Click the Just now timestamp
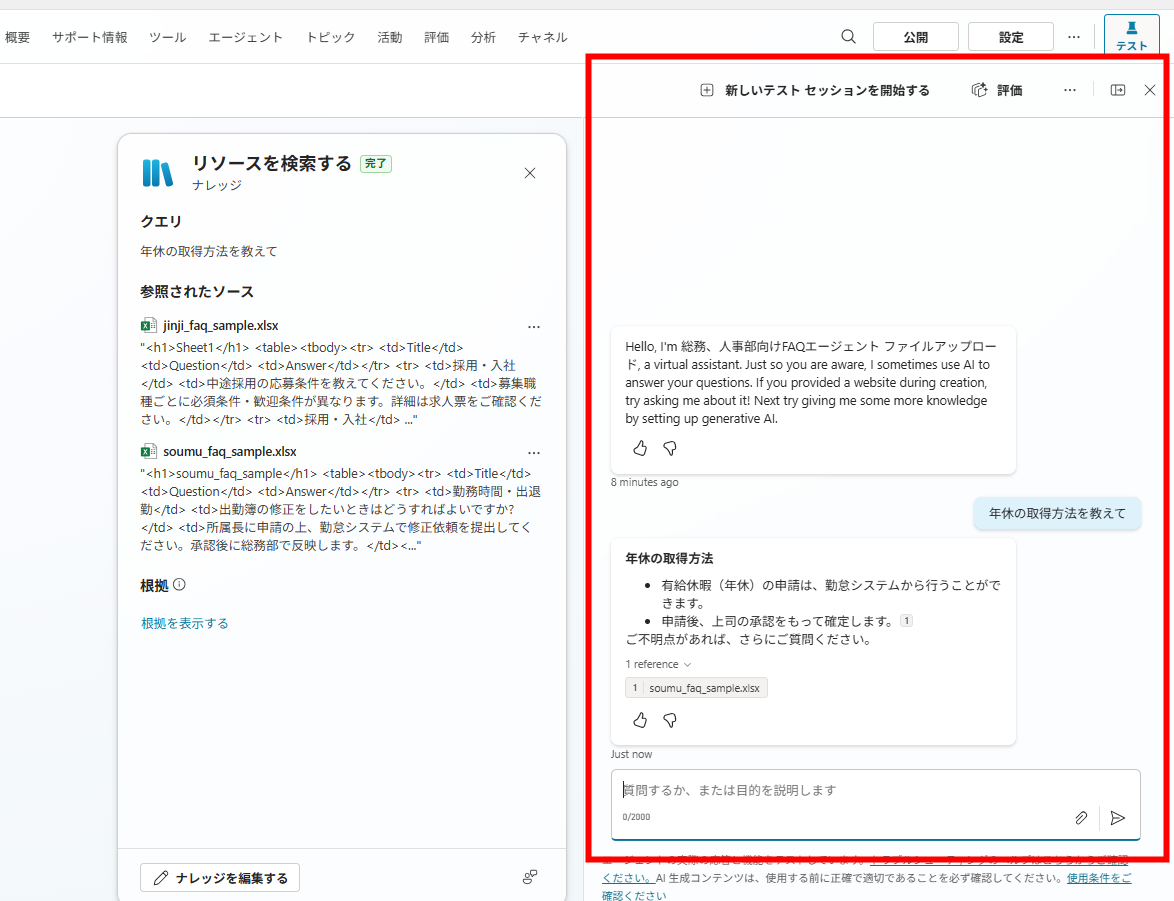 point(631,754)
